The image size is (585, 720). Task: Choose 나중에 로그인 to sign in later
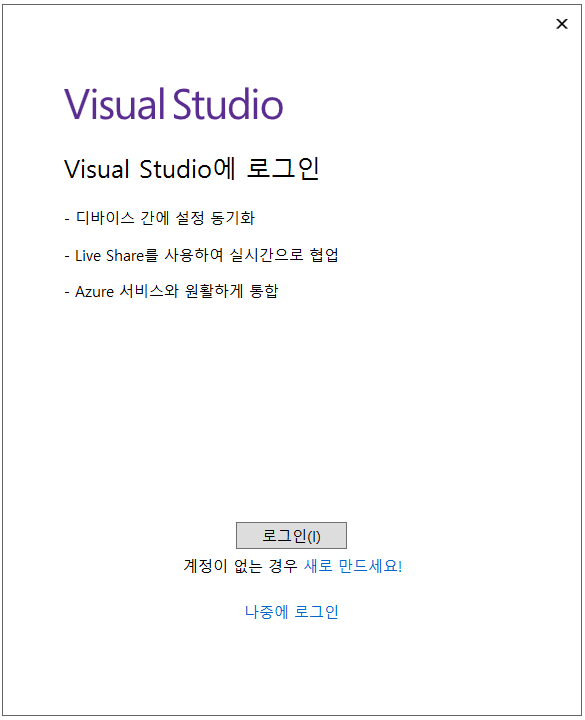point(292,612)
